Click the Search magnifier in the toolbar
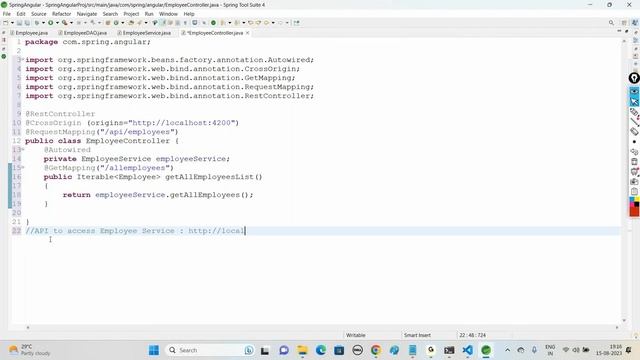The width and height of the screenshot is (640, 360). [x=611, y=23]
